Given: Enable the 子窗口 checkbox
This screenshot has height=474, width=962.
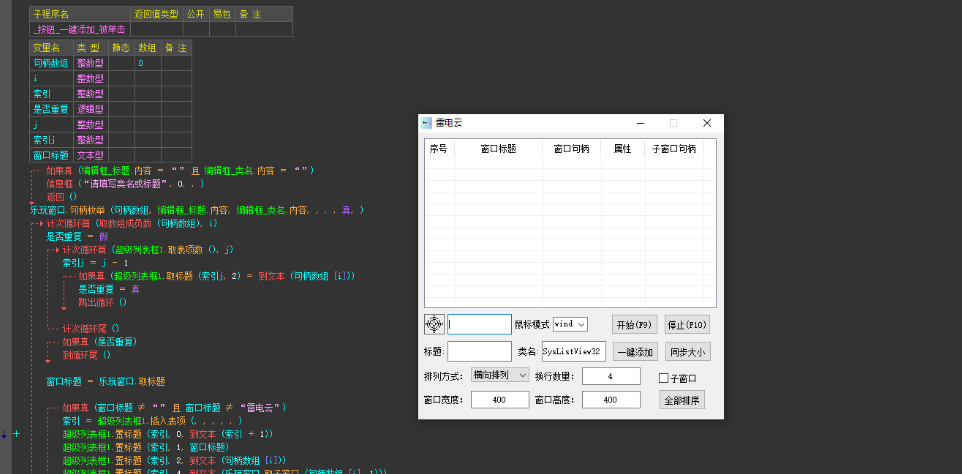Looking at the screenshot, I should coord(664,377).
